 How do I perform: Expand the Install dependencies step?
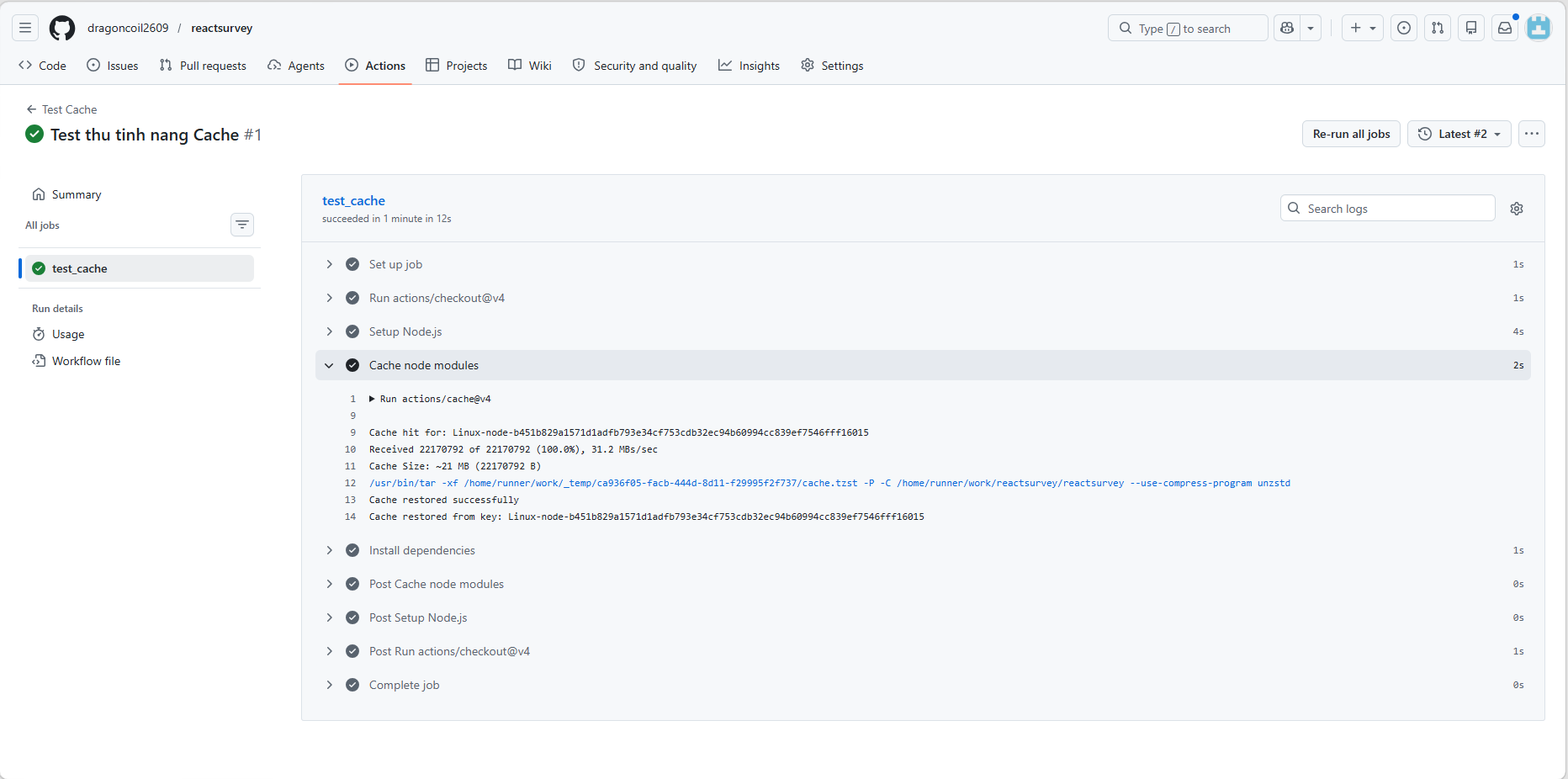pos(923,550)
